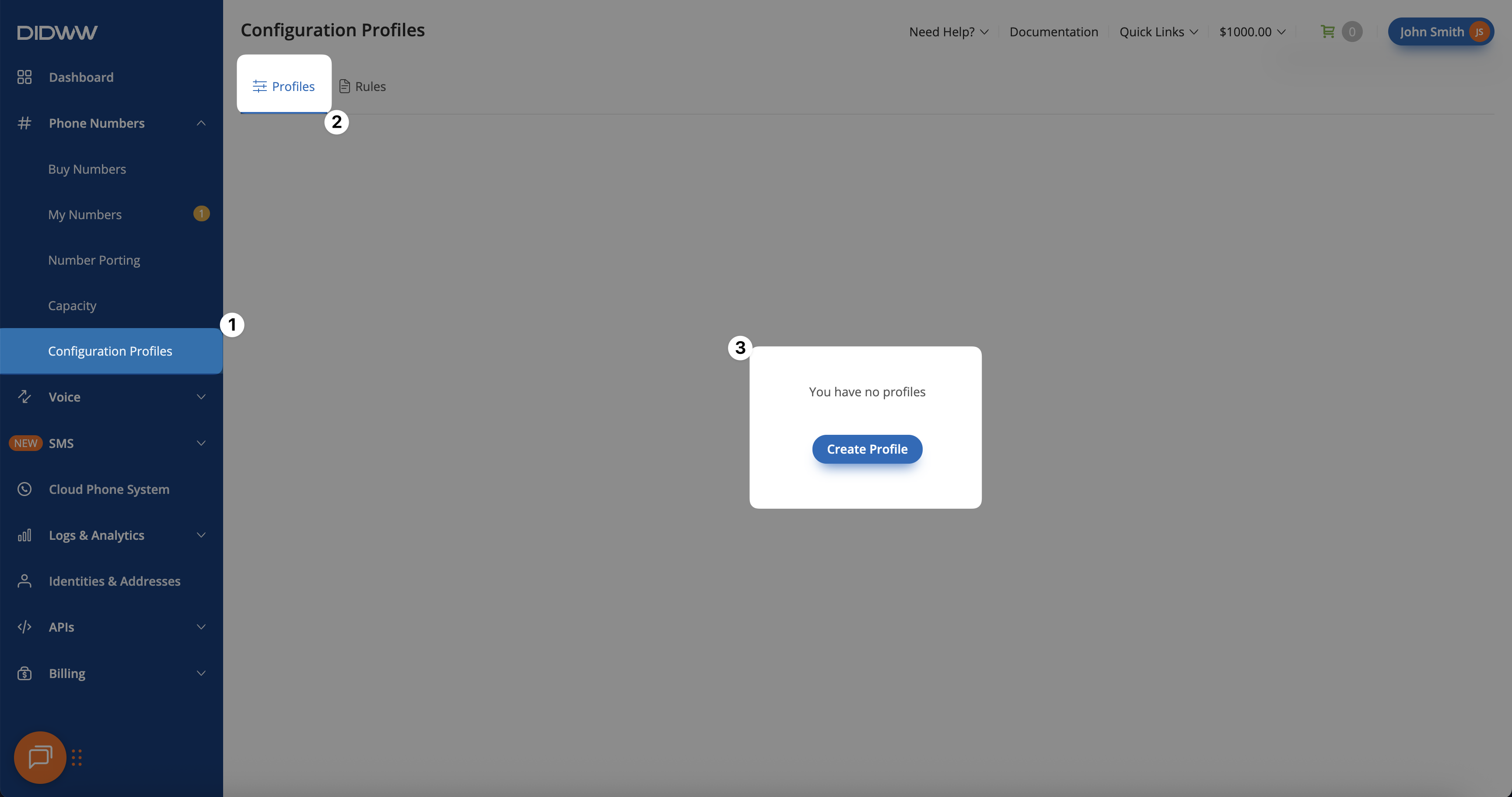The image size is (1512, 797).
Task: Click the Billing wallet icon
Action: (24, 673)
